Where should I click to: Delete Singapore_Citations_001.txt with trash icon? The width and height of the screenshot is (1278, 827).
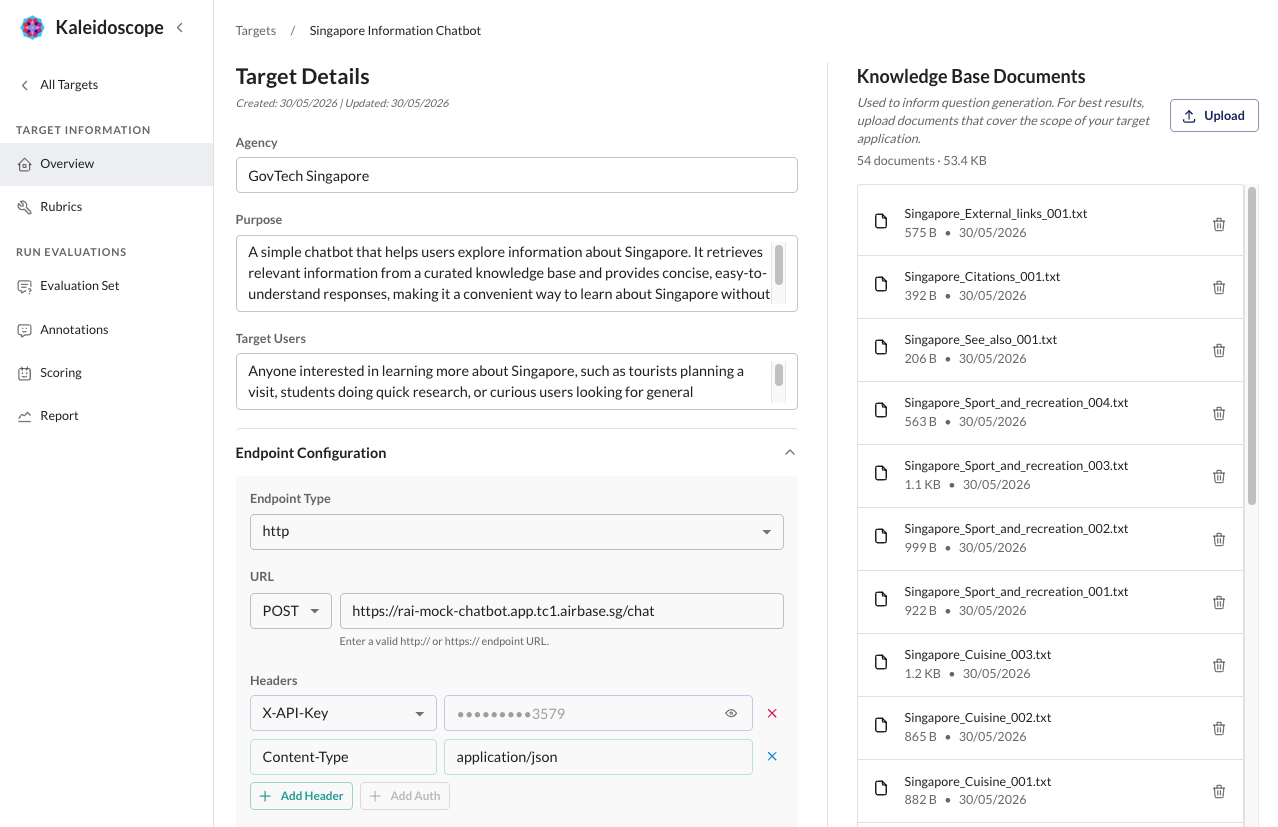(1219, 287)
